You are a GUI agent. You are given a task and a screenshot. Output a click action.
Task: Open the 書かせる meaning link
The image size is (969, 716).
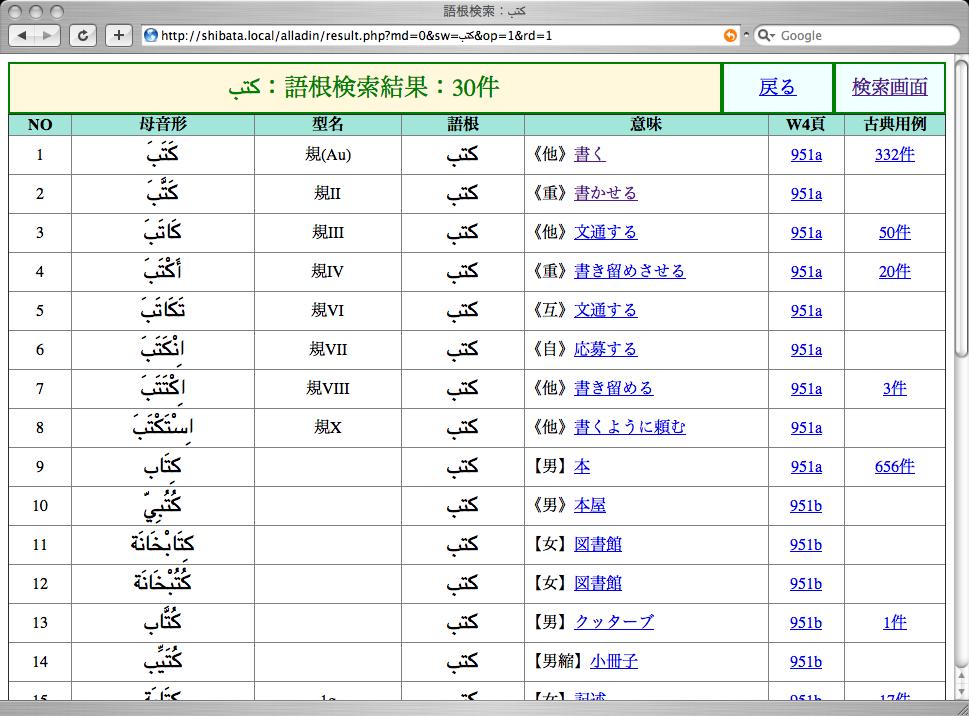tap(605, 193)
